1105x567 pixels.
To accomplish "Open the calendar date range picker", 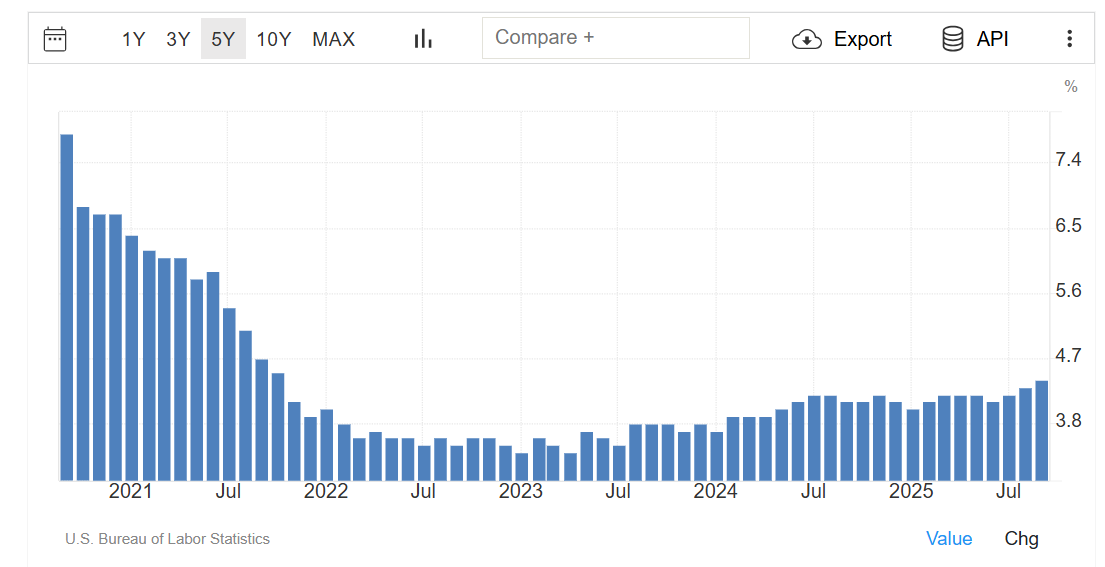I will [x=55, y=39].
